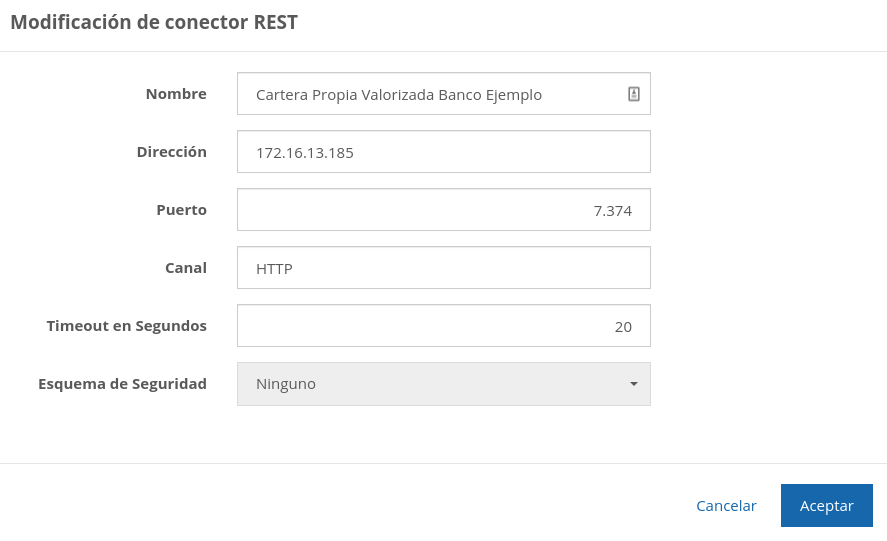Place cursor on the 172.16.13.185 address text

305,153
